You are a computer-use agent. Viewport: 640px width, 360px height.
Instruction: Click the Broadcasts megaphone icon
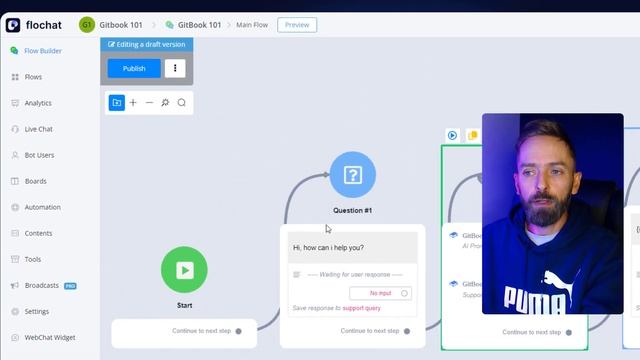click(x=15, y=285)
